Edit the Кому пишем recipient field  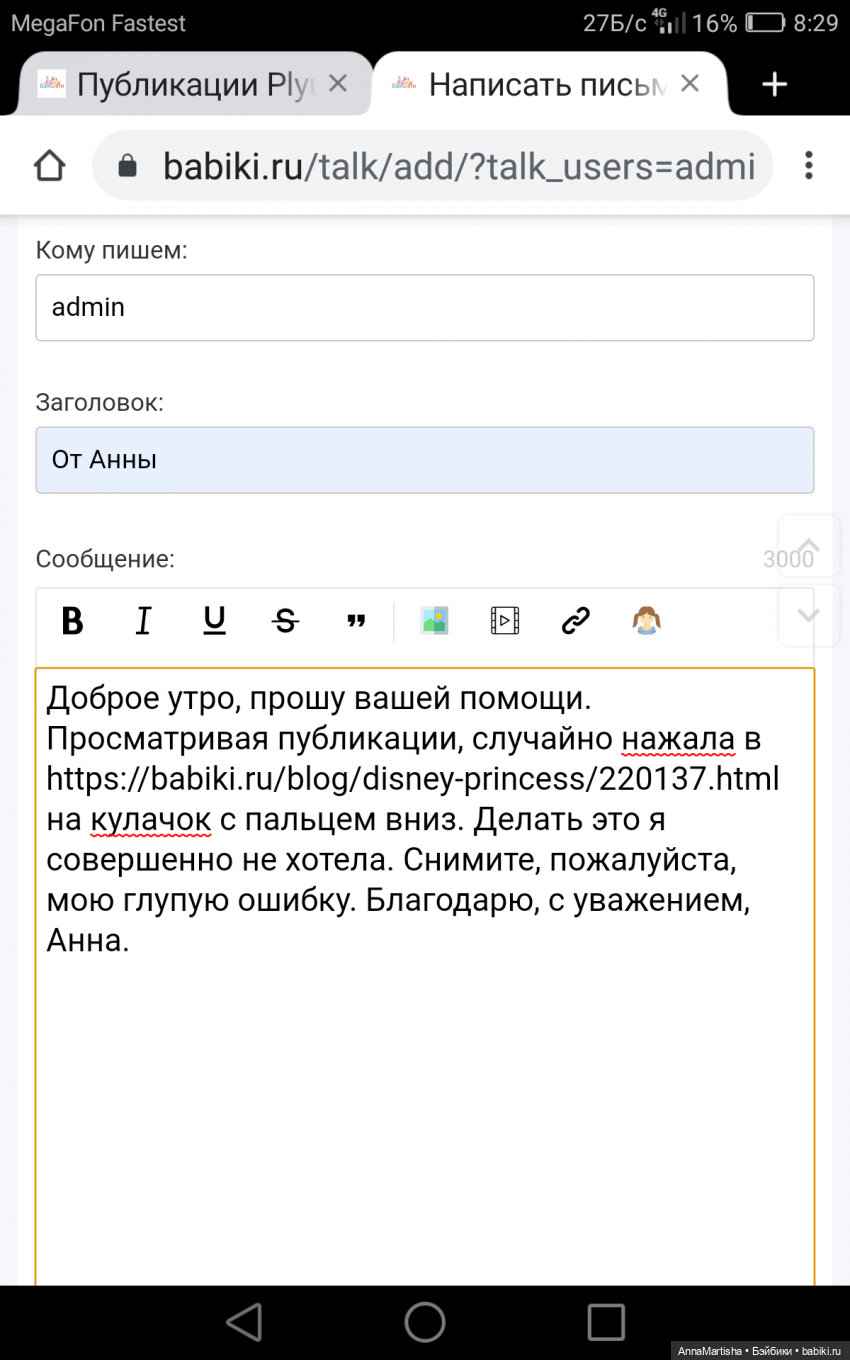pyautogui.click(x=424, y=307)
